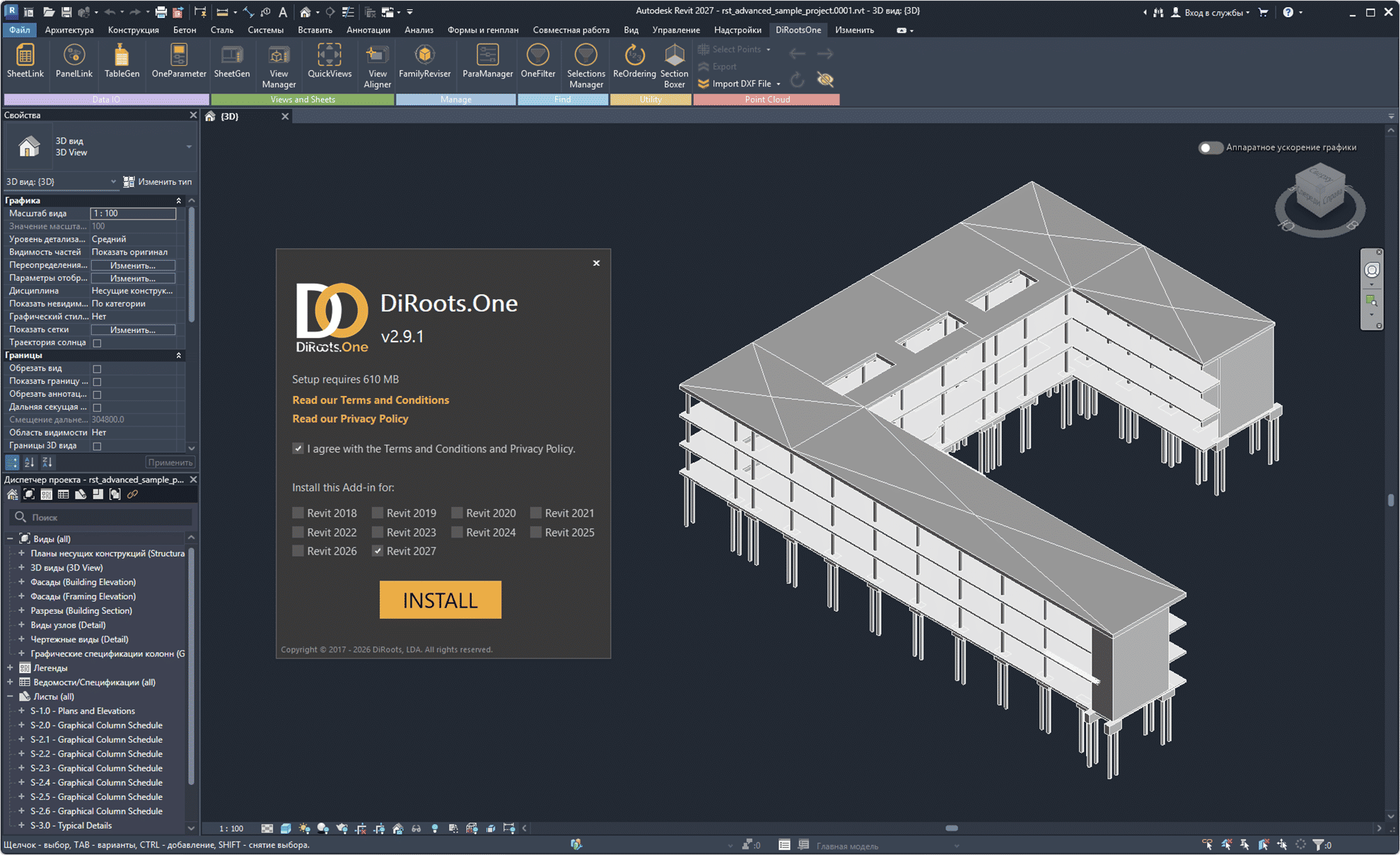Launch the QuickViews tool
This screenshot has width=1400, height=855.
[329, 61]
